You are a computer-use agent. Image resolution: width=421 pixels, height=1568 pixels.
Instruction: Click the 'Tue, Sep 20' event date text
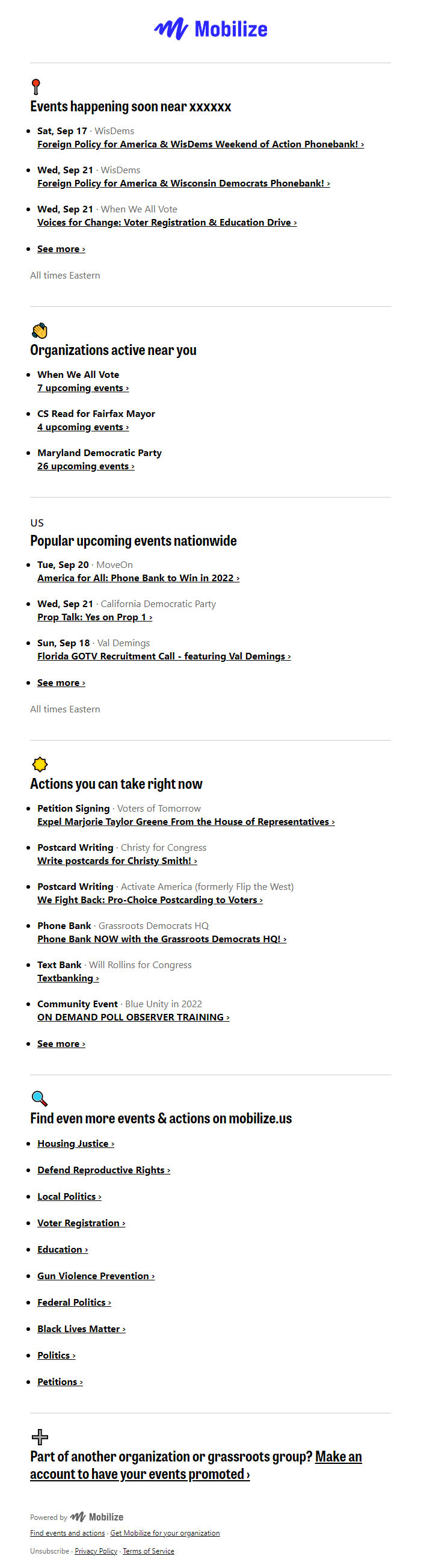pyautogui.click(x=63, y=564)
